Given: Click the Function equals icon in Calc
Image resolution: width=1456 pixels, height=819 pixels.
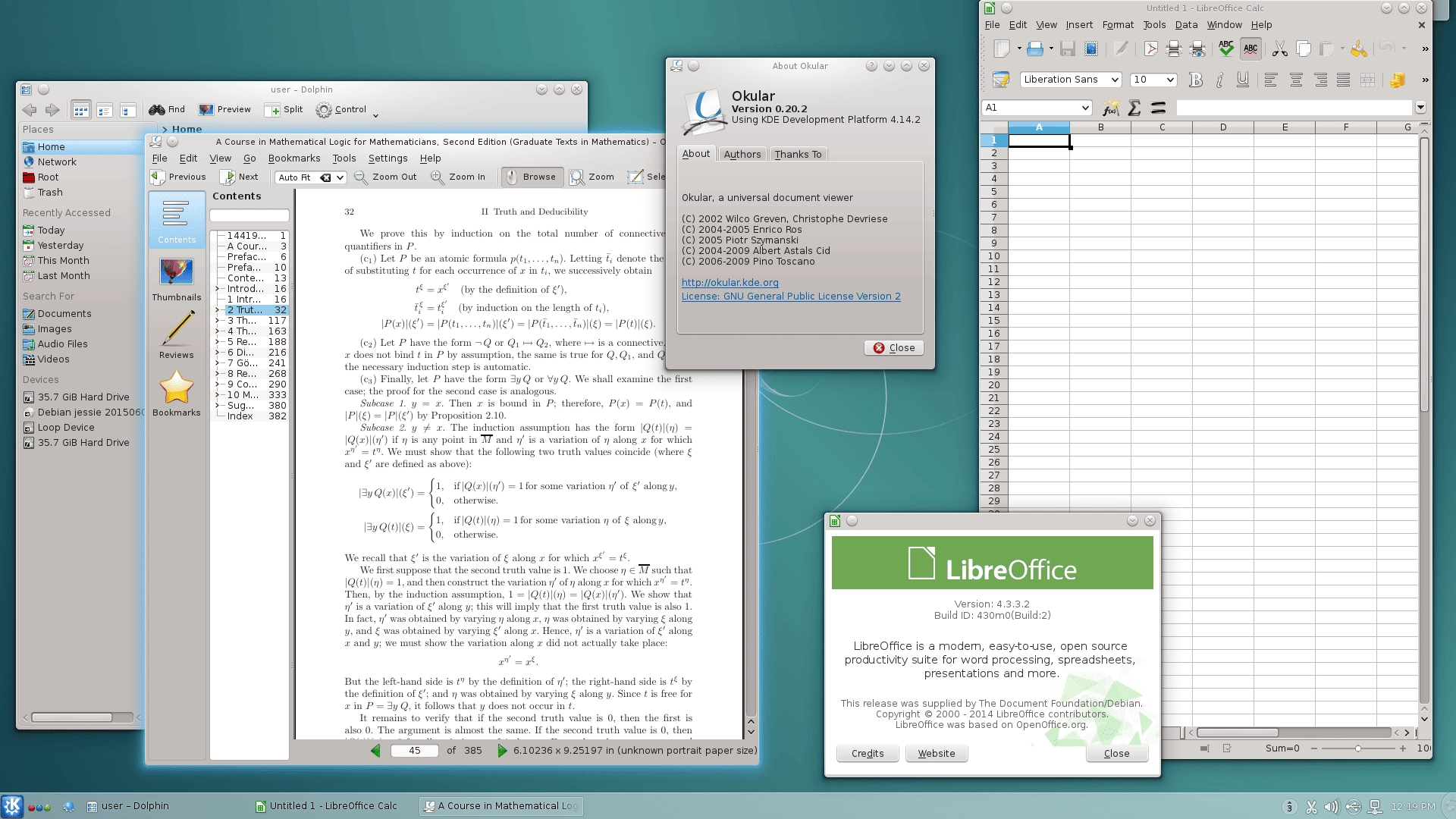Looking at the screenshot, I should (x=1158, y=108).
